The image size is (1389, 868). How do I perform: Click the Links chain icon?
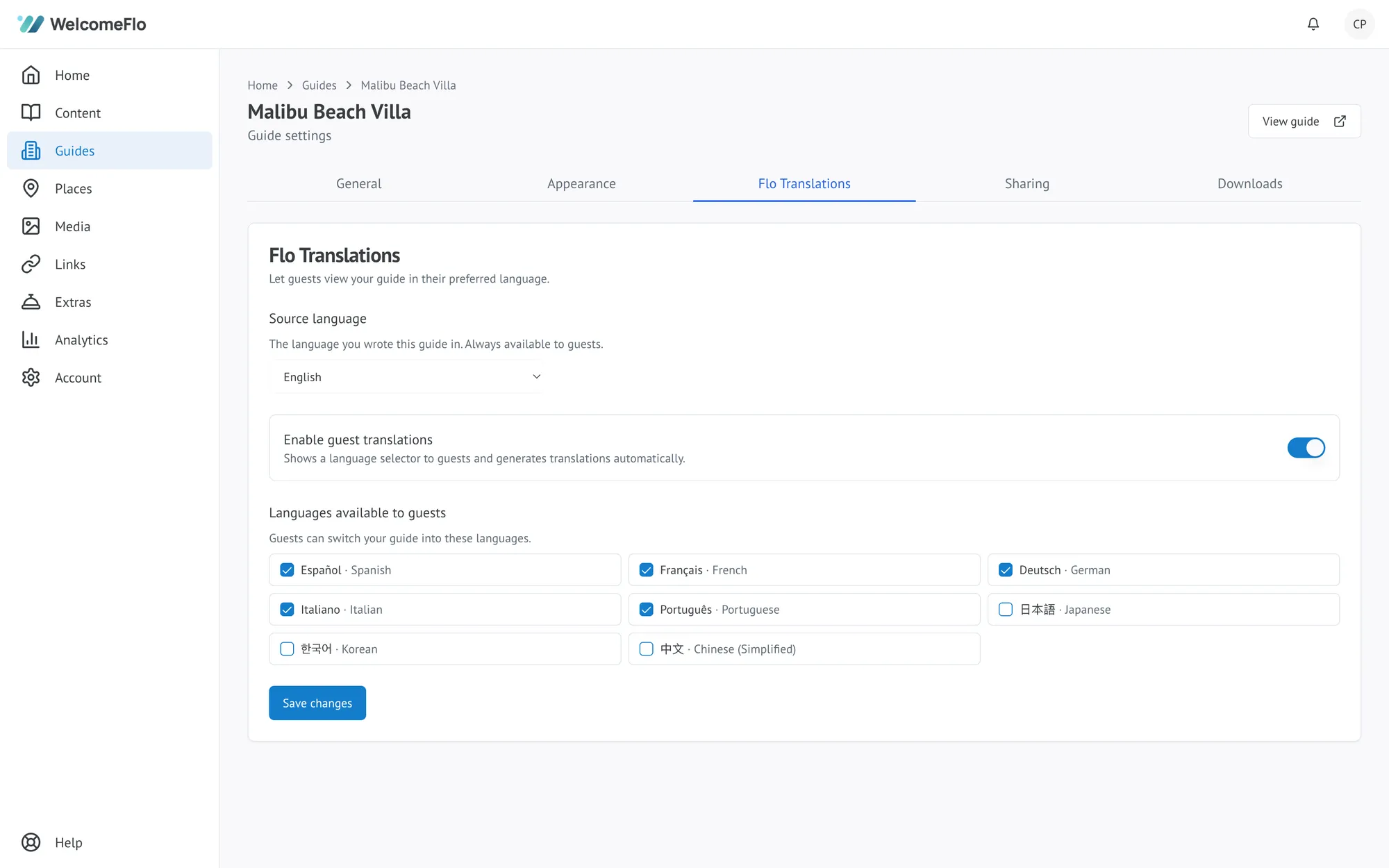coord(31,264)
